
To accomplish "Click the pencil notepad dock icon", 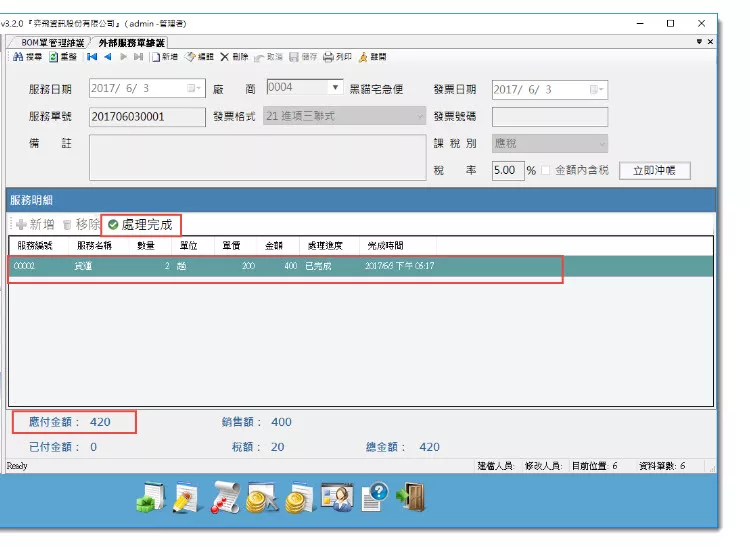I will (187, 497).
